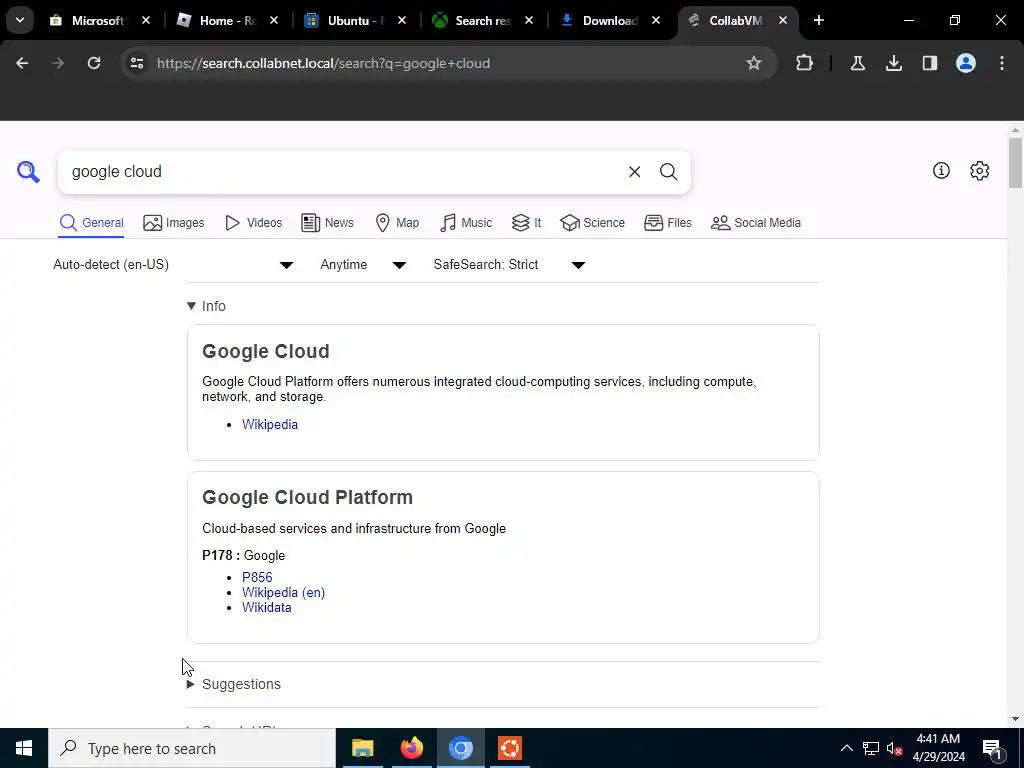
Task: Reload the current page
Action: [94, 63]
